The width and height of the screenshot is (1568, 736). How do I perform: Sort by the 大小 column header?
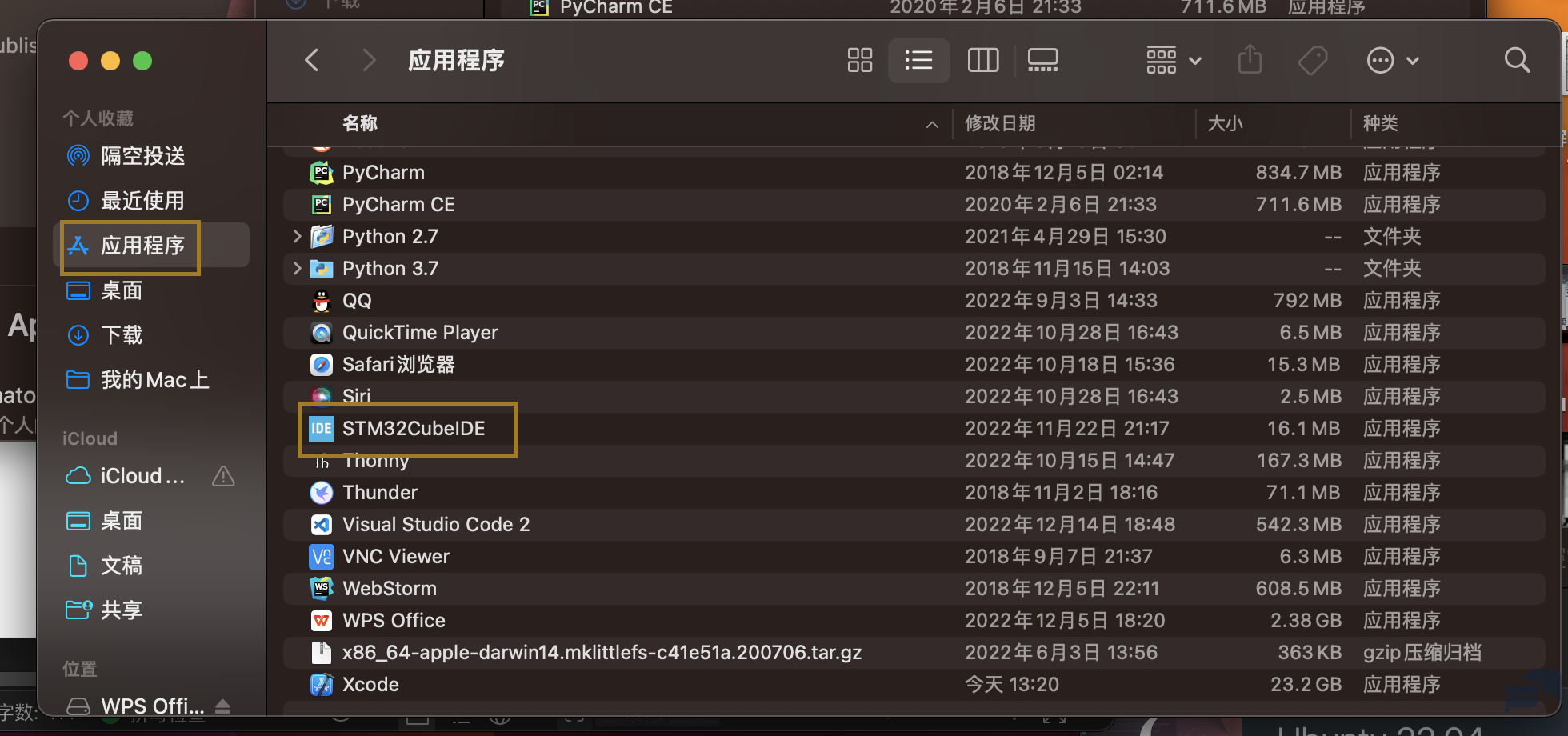click(1225, 123)
